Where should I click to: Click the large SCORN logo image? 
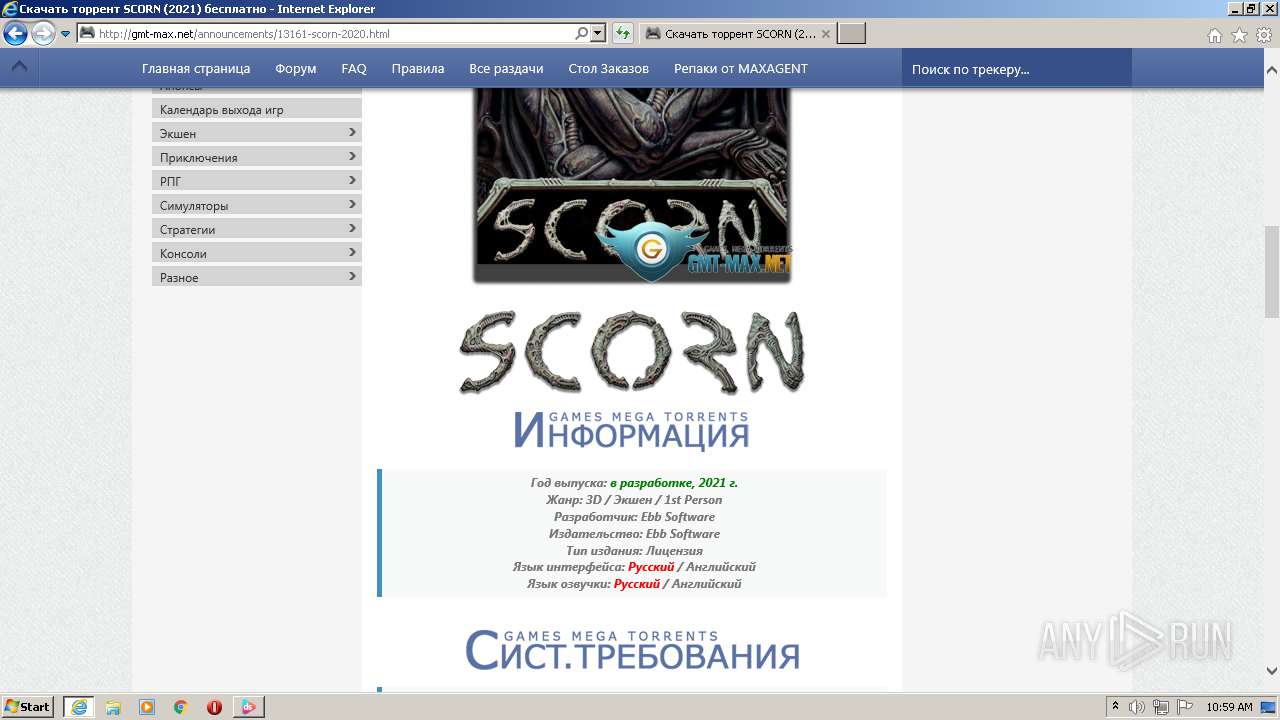tap(632, 352)
